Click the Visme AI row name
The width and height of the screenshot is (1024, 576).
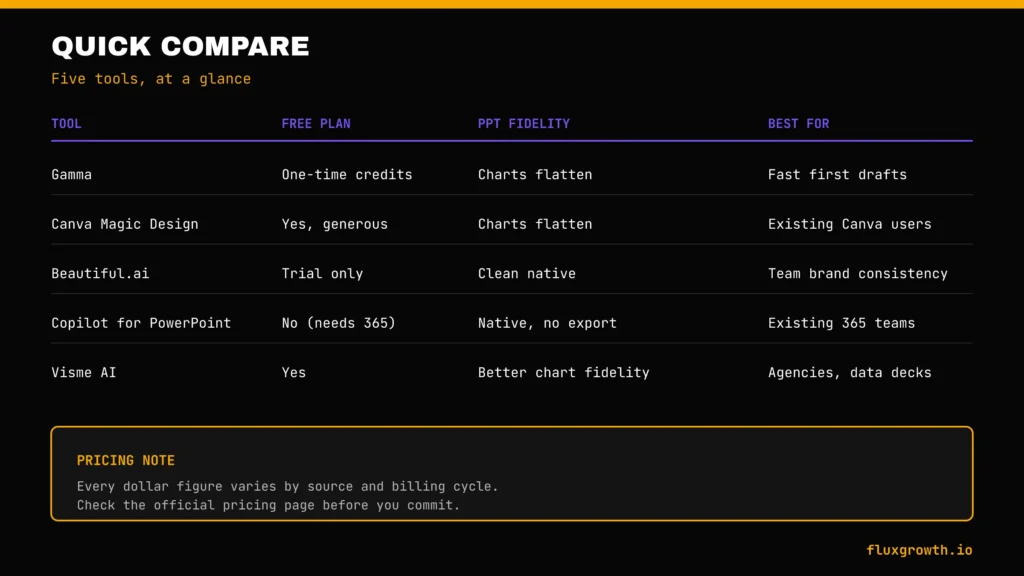pos(84,372)
